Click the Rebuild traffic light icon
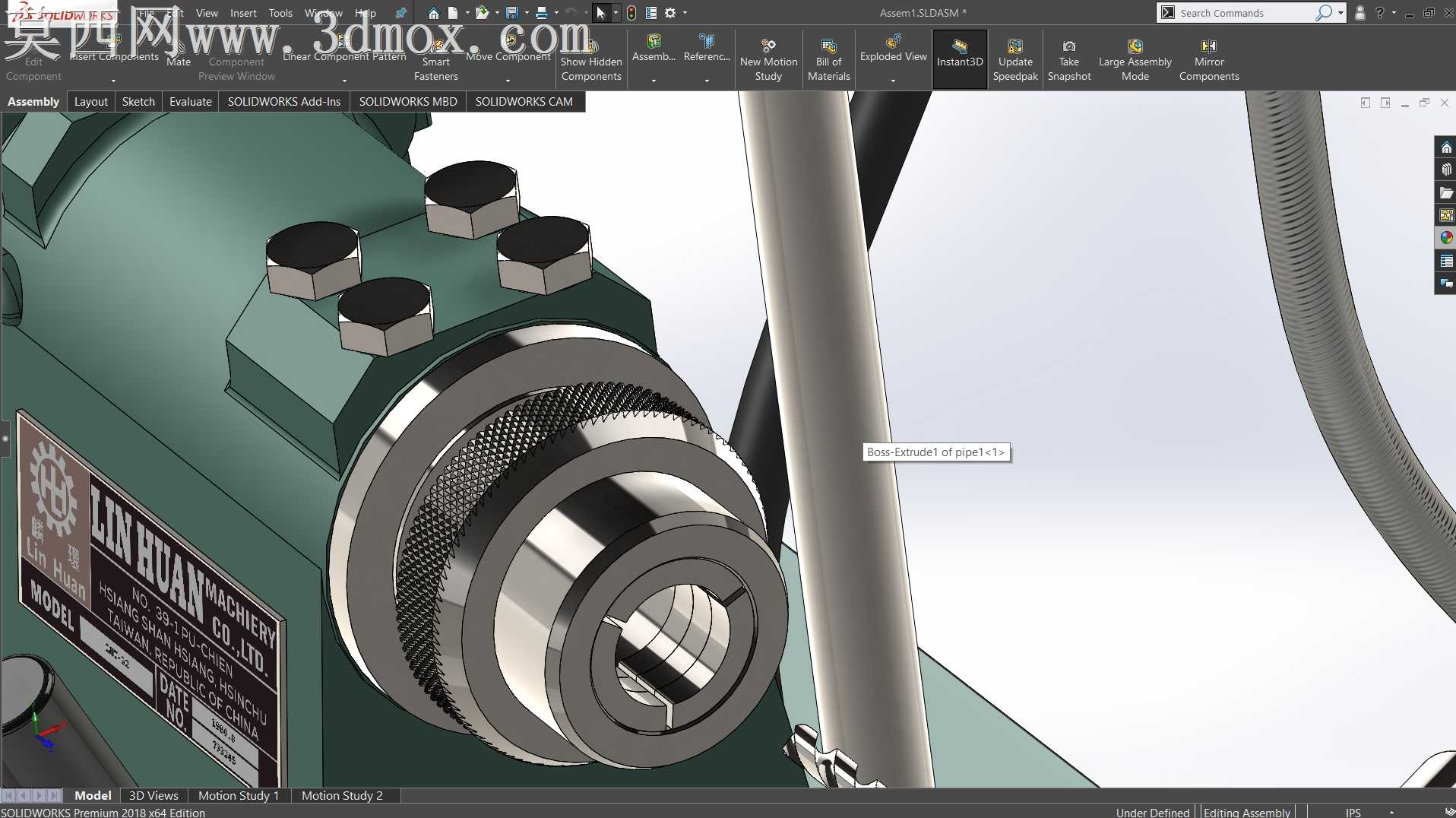Viewport: 1456px width, 818px height. 631,13
